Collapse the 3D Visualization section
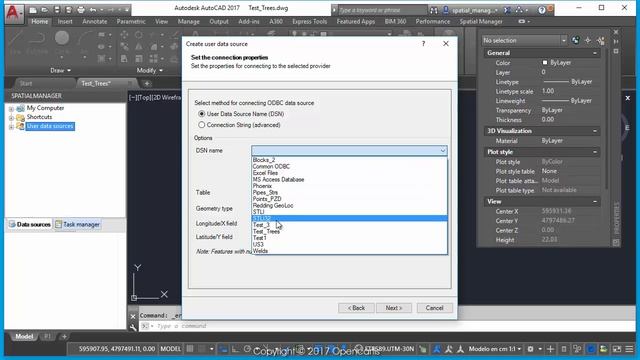This screenshot has height=360, width=640. click(x=595, y=131)
